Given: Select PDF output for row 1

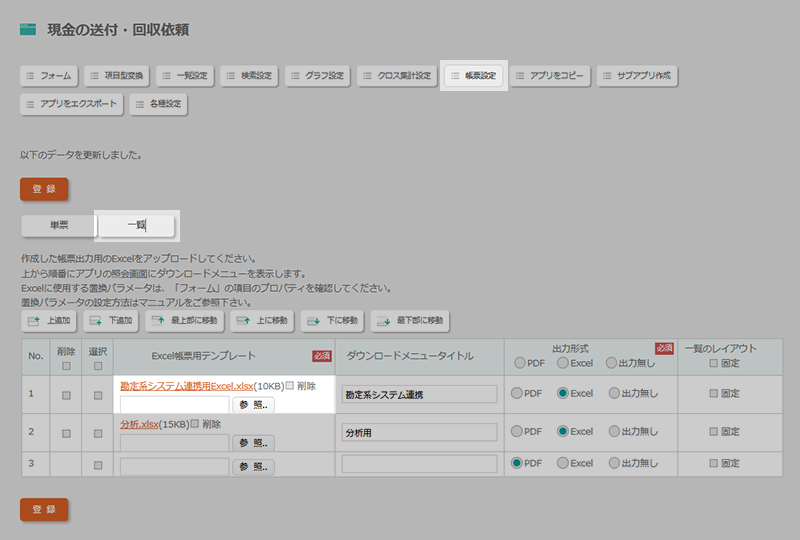Looking at the screenshot, I should pos(517,393).
